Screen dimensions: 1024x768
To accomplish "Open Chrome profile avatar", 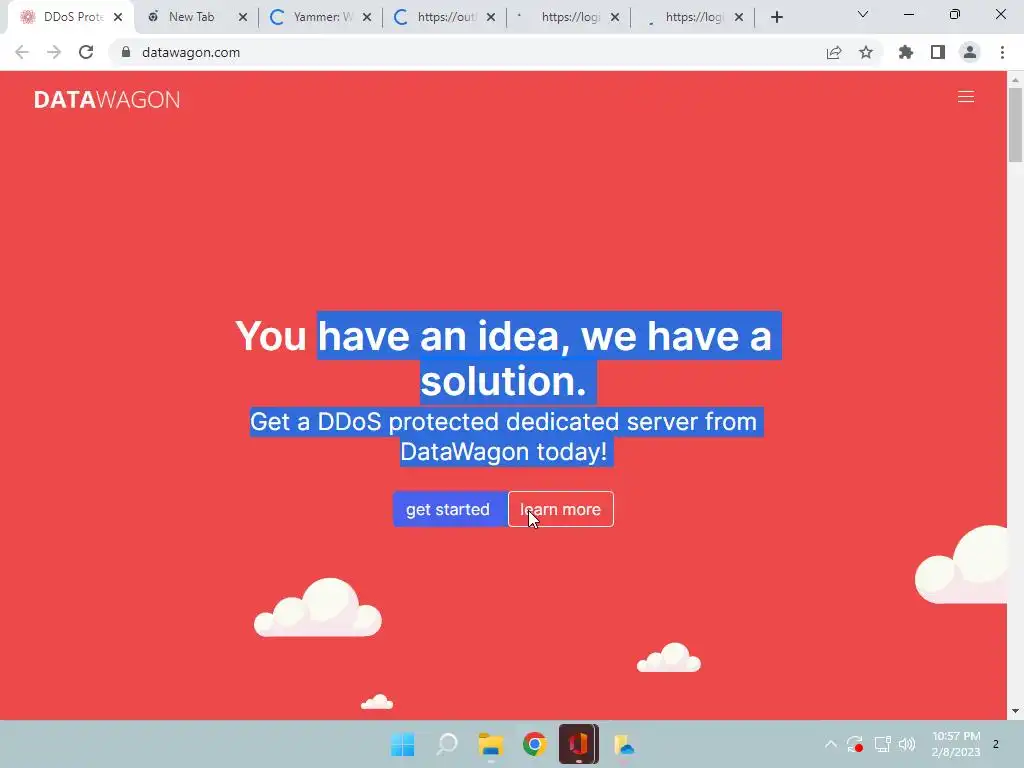I will [x=970, y=52].
